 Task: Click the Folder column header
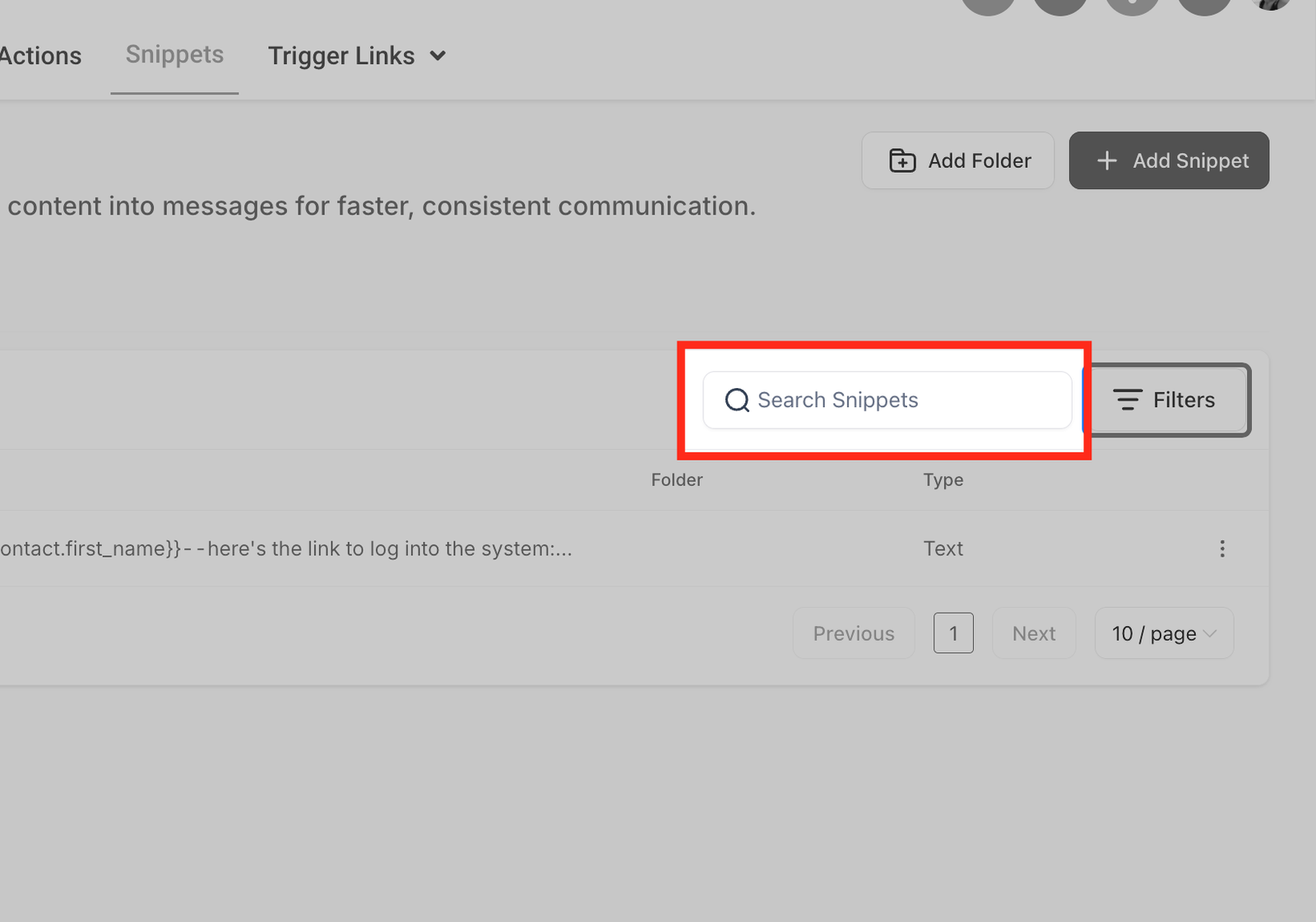tap(676, 480)
